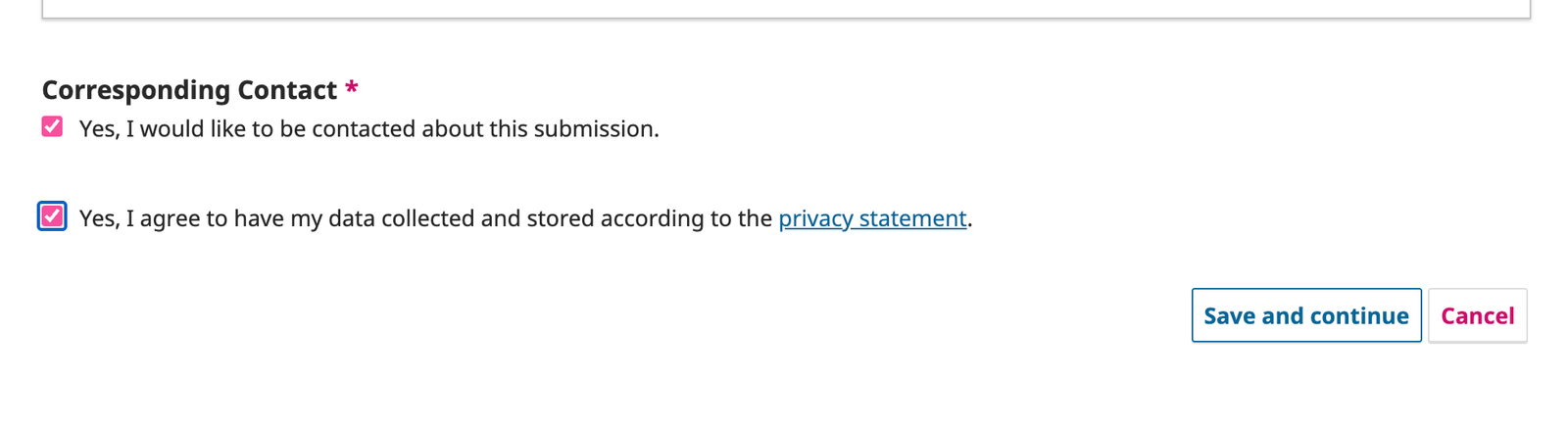
Task: Click the 'Yes, I would like to be contacted' label
Action: pos(368,129)
